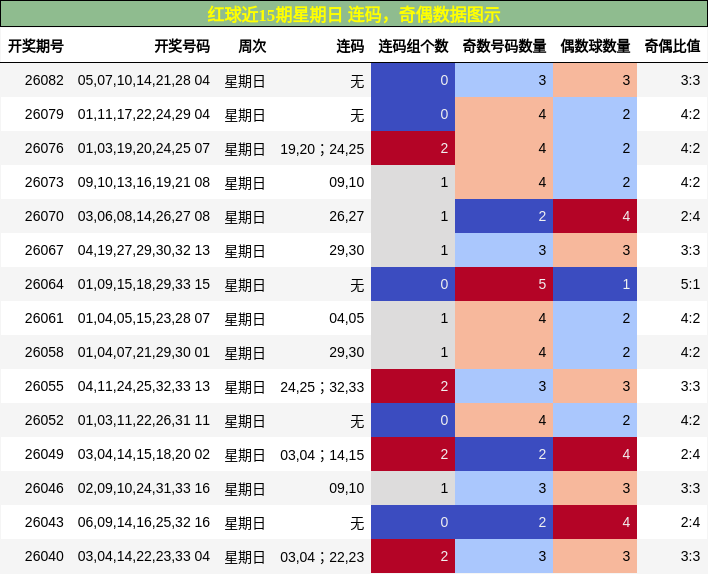This screenshot has width=708, height=574.
Task: Click draw numbers 02,09,10,24,31,33 16
Action: (144, 488)
